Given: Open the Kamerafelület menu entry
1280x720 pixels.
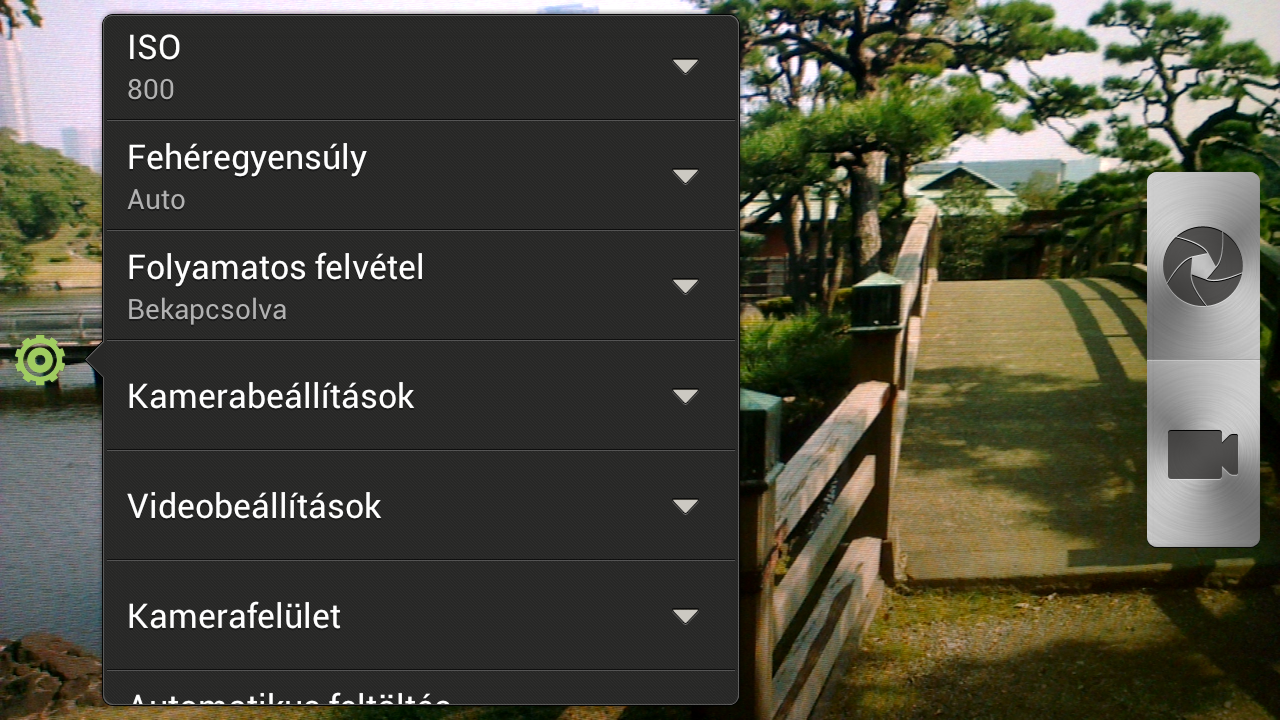Looking at the screenshot, I should 421,616.
